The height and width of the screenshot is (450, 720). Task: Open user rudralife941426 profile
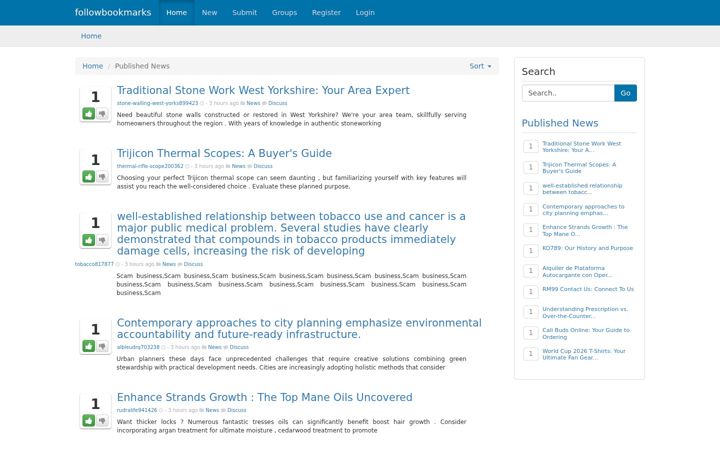[137, 410]
